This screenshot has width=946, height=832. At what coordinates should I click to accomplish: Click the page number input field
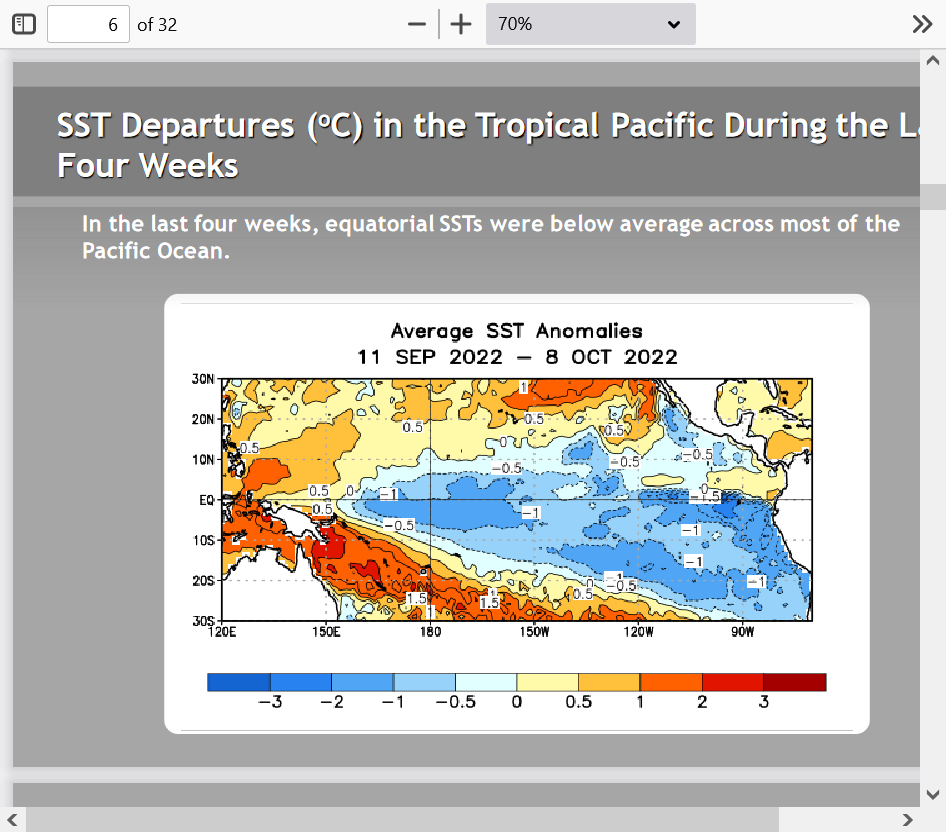88,24
